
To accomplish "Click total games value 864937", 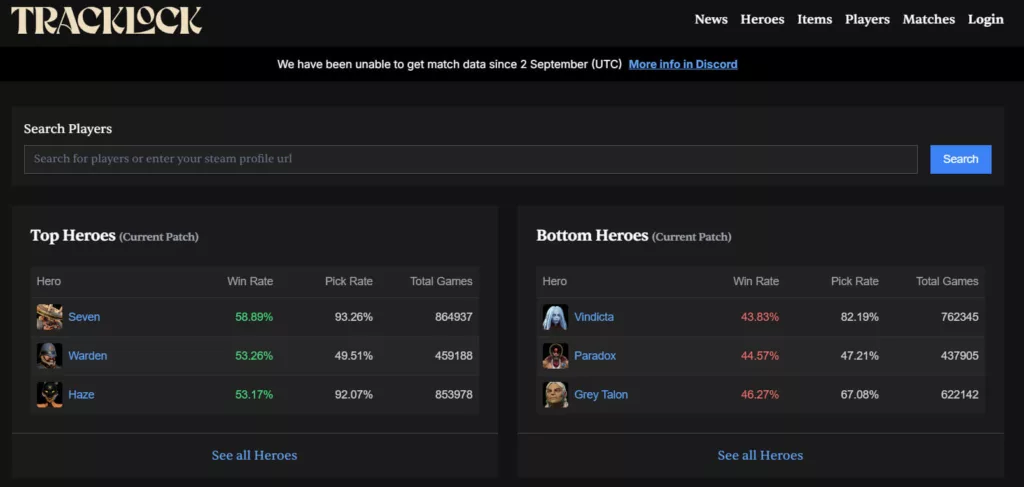I will click(x=454, y=317).
